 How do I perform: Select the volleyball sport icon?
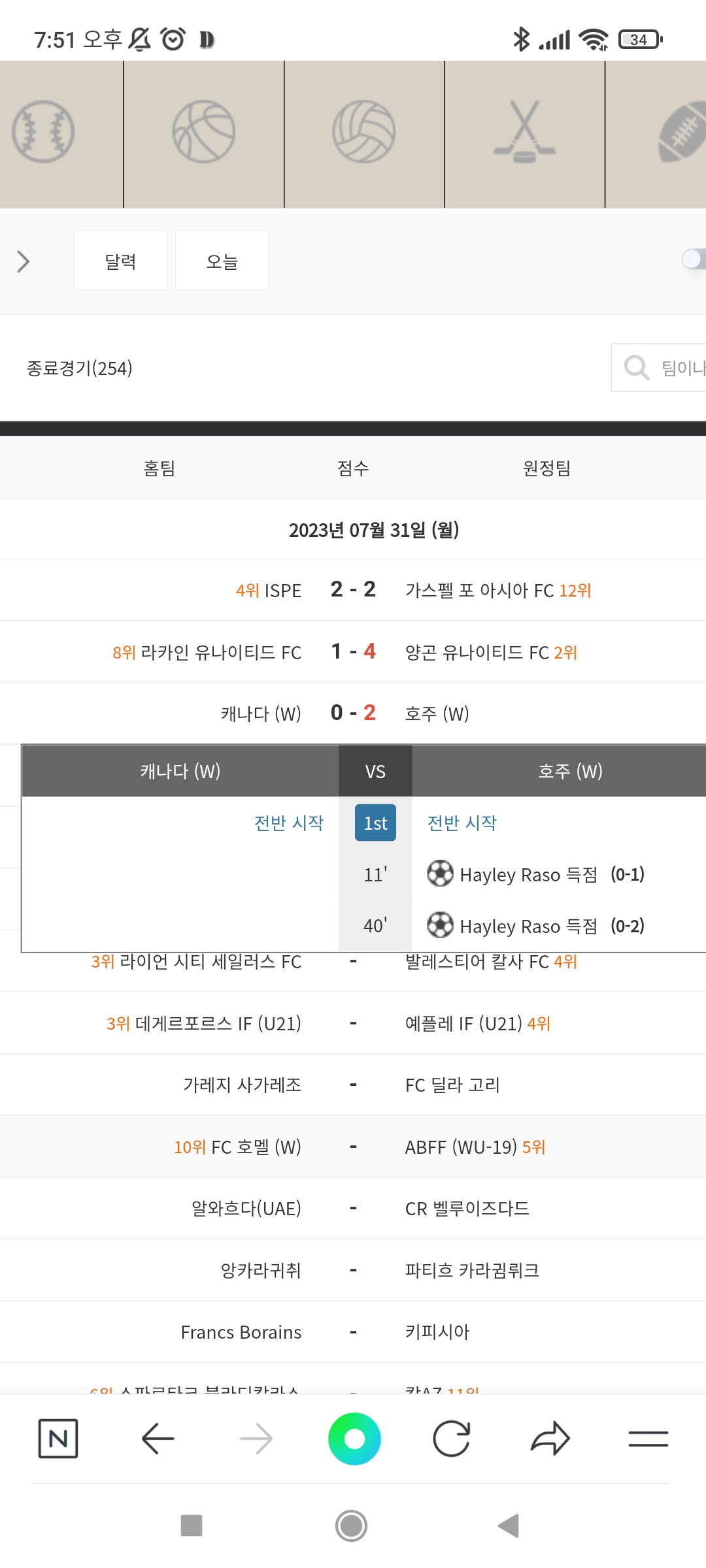coord(363,131)
